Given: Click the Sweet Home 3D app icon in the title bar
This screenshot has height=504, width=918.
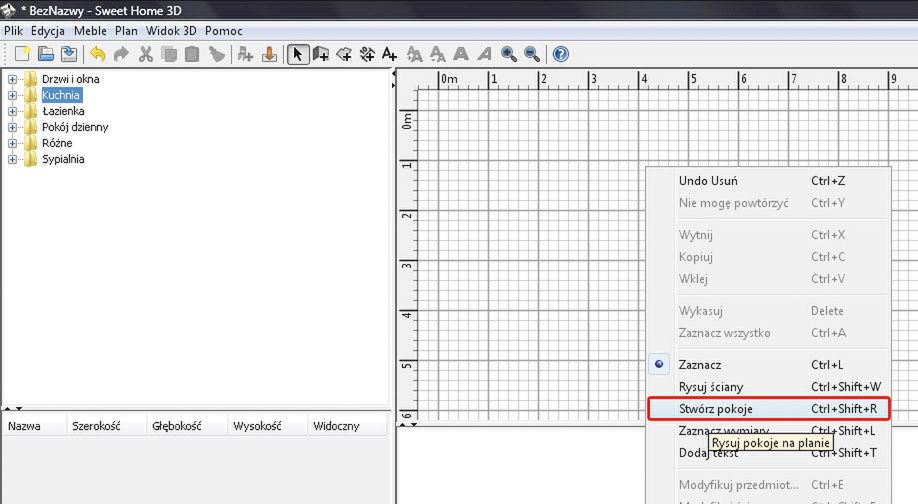Looking at the screenshot, I should click(8, 9).
